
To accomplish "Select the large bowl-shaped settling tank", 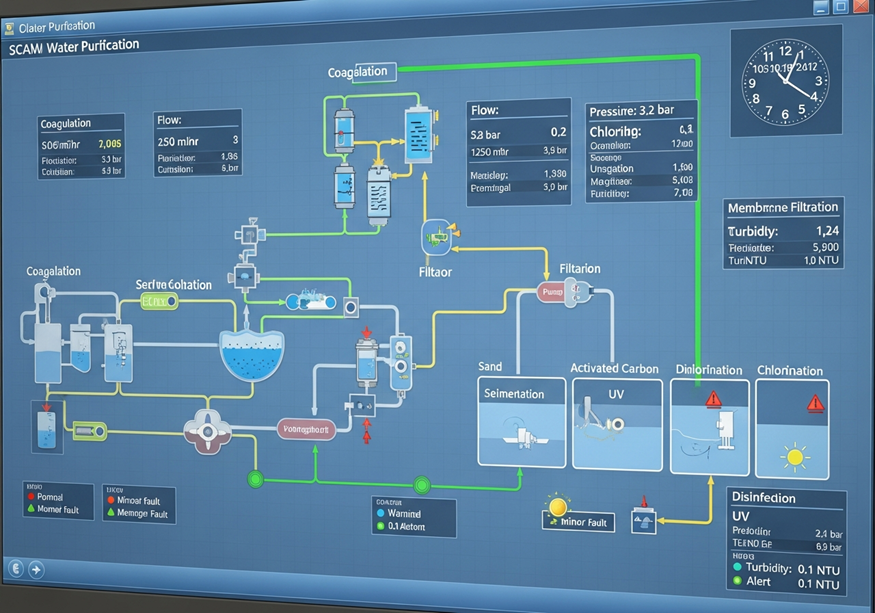I will click(252, 355).
